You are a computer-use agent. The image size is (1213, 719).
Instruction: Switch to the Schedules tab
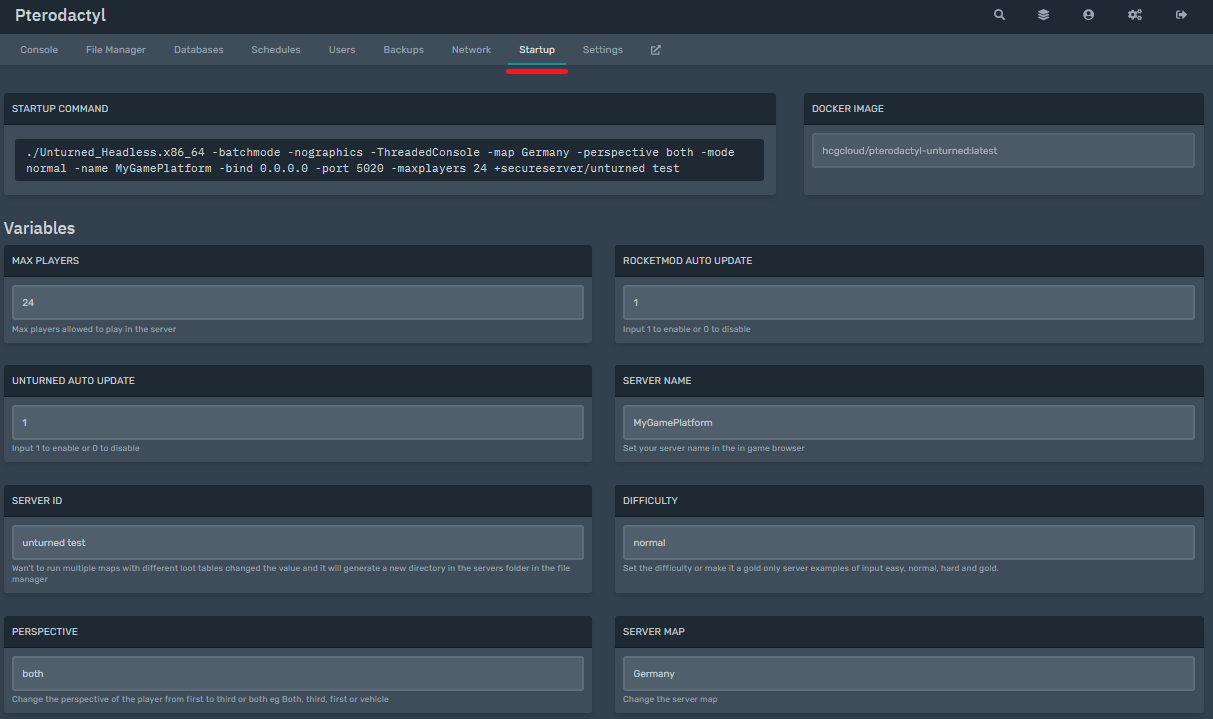[x=276, y=50]
